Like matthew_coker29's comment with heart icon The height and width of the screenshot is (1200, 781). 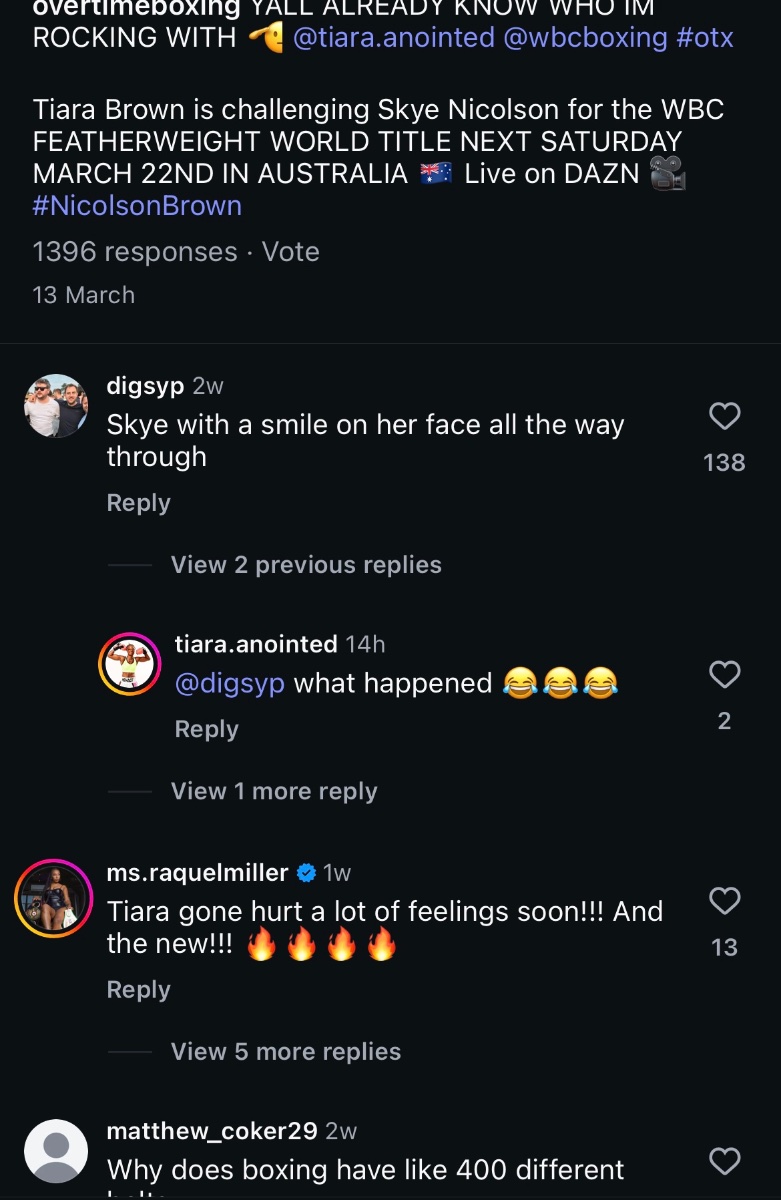coord(724,1161)
